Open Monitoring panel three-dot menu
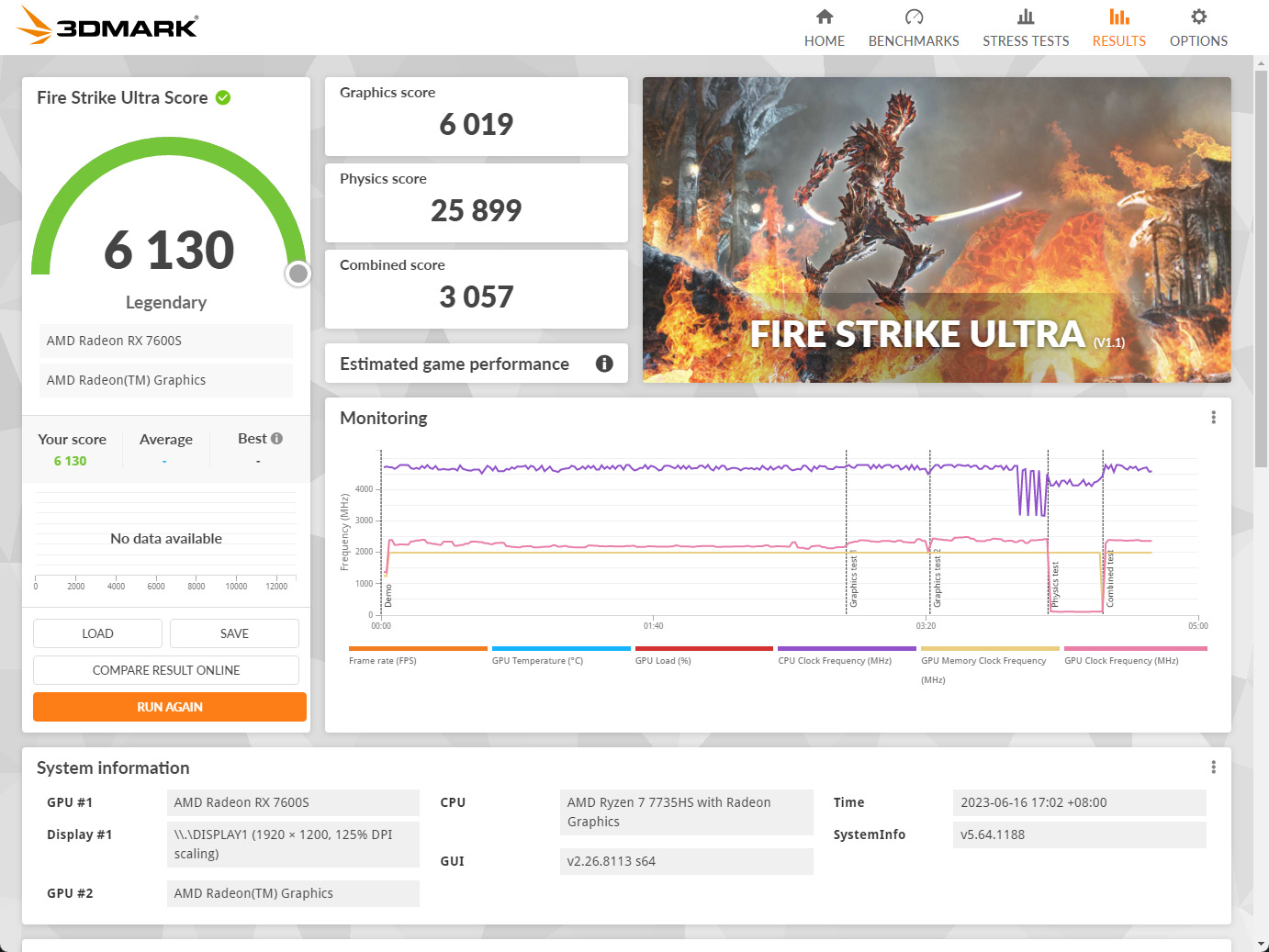The width and height of the screenshot is (1269, 952). (1213, 418)
